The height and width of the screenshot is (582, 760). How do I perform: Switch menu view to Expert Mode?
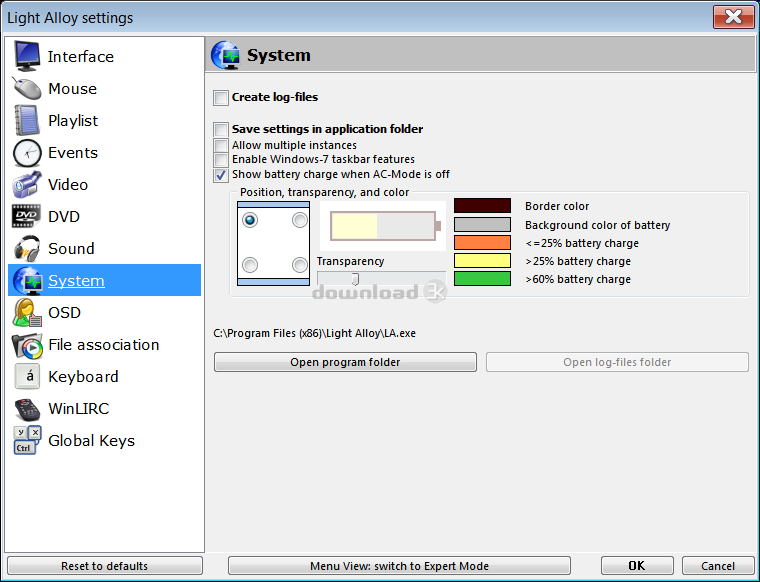click(399, 566)
